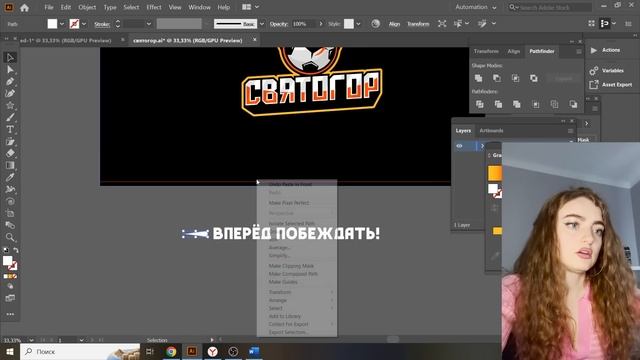Select the Curvature tool
This screenshot has width=640, height=360.
coord(10,93)
